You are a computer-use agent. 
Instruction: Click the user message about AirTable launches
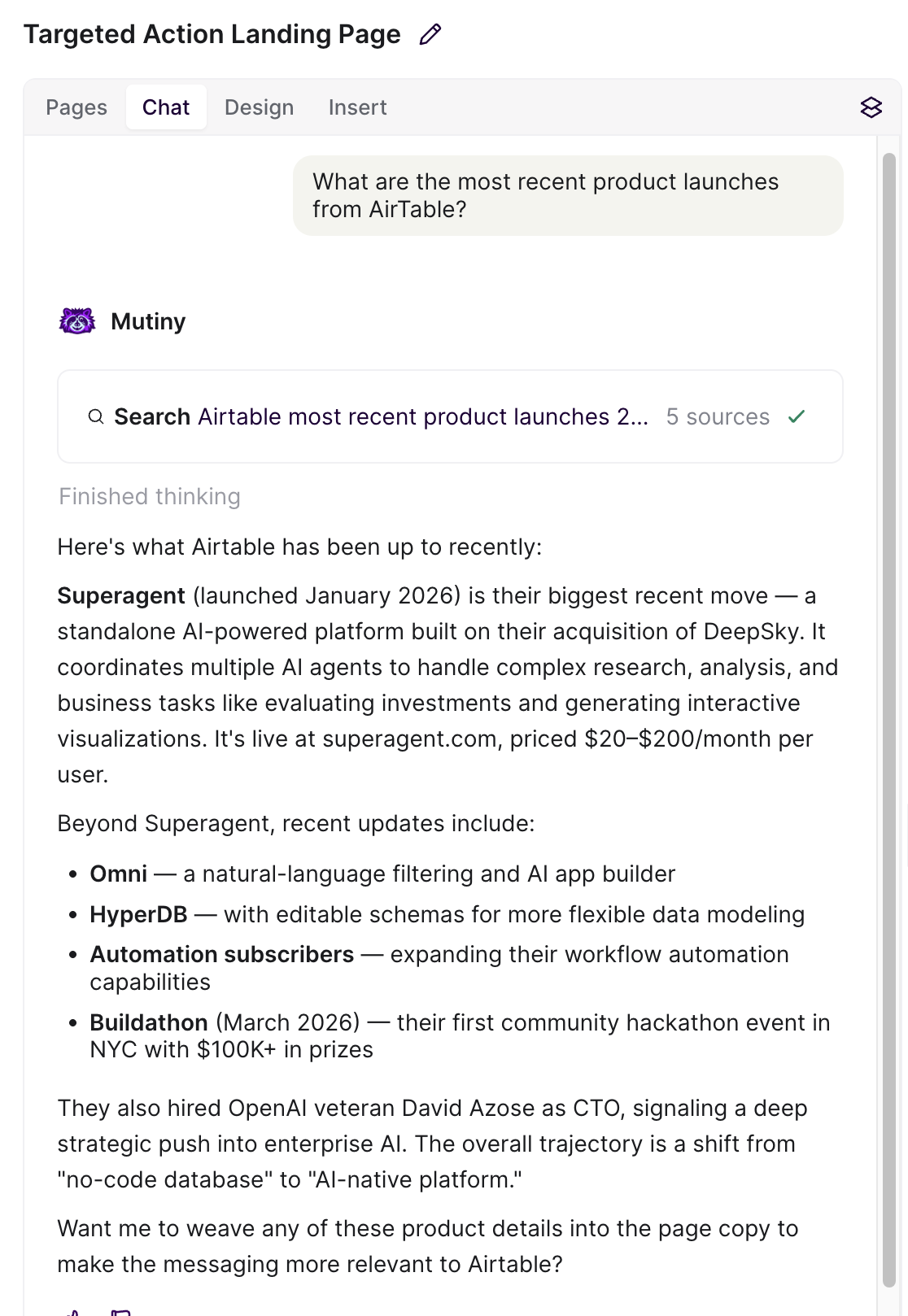568,195
